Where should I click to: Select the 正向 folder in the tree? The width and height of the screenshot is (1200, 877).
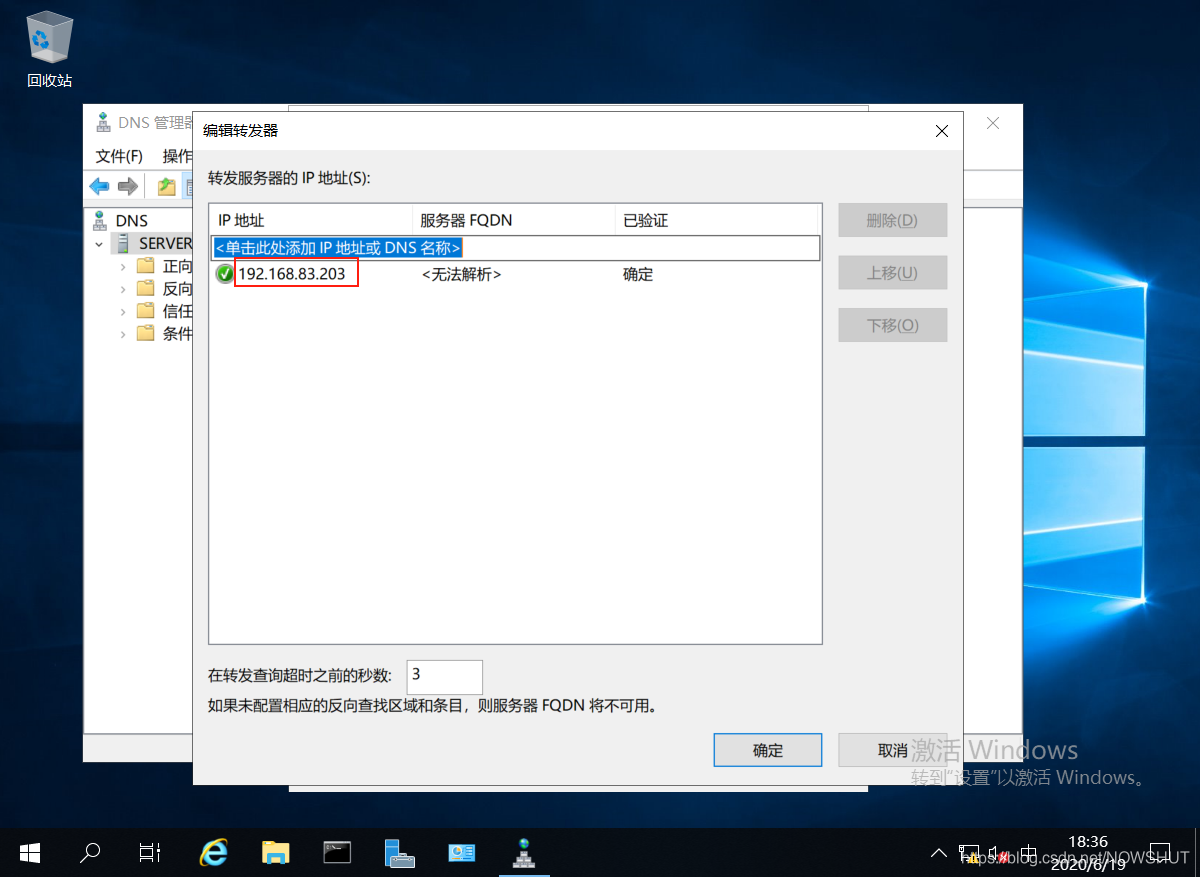(x=165, y=266)
